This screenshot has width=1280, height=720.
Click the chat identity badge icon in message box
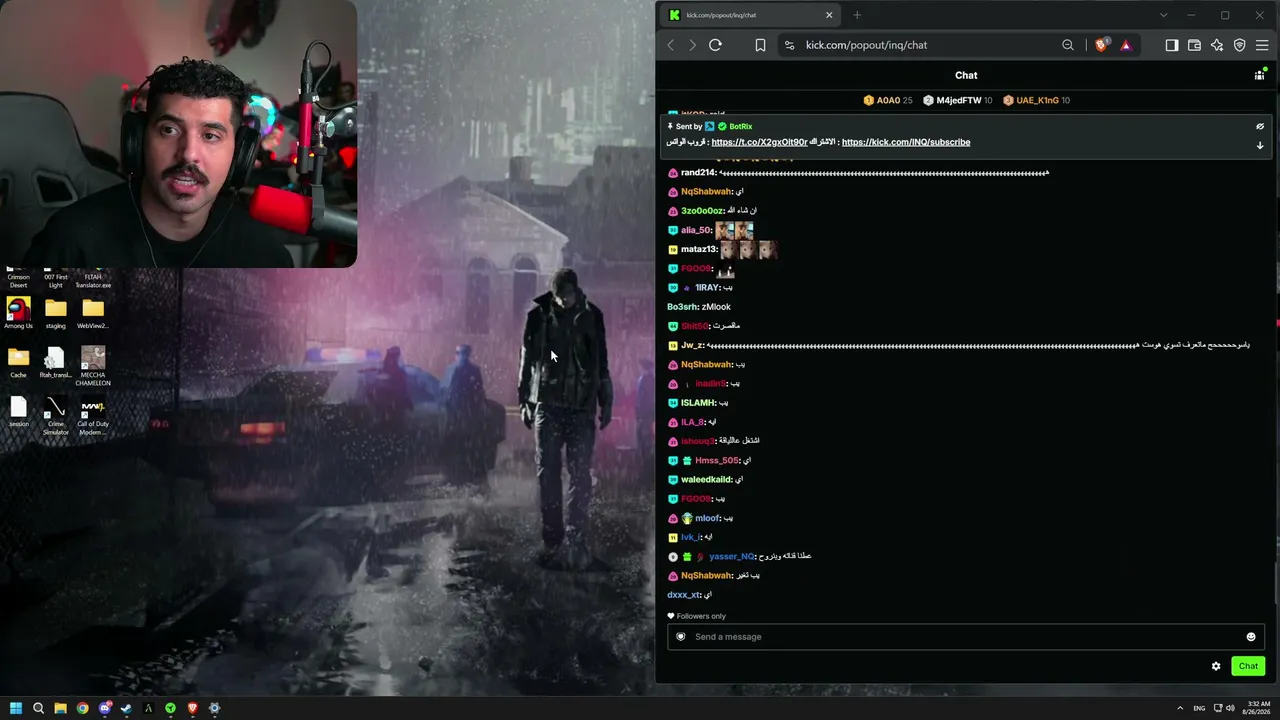click(x=681, y=637)
